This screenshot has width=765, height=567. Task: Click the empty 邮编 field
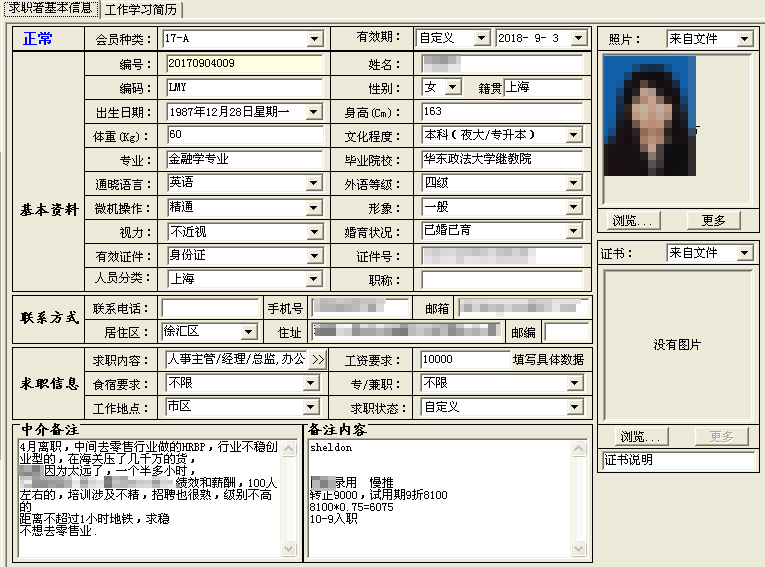point(566,332)
